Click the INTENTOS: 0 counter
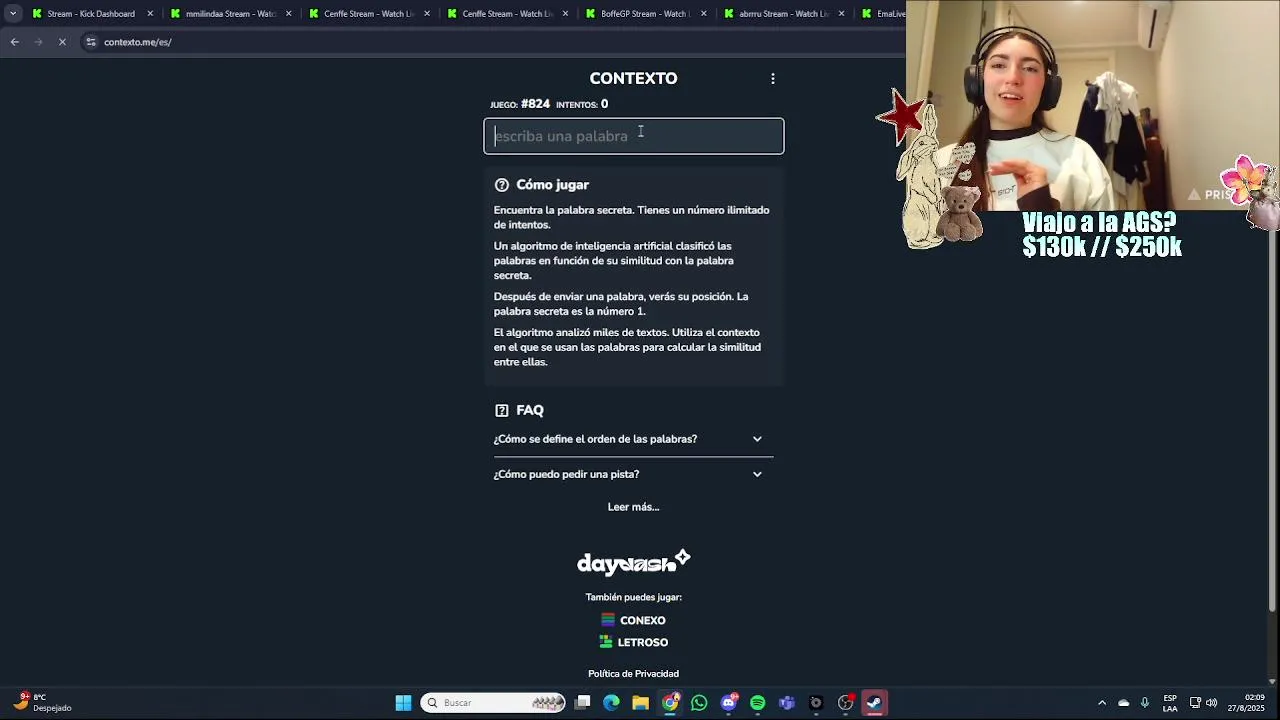Image resolution: width=1280 pixels, height=720 pixels. pyautogui.click(x=582, y=104)
